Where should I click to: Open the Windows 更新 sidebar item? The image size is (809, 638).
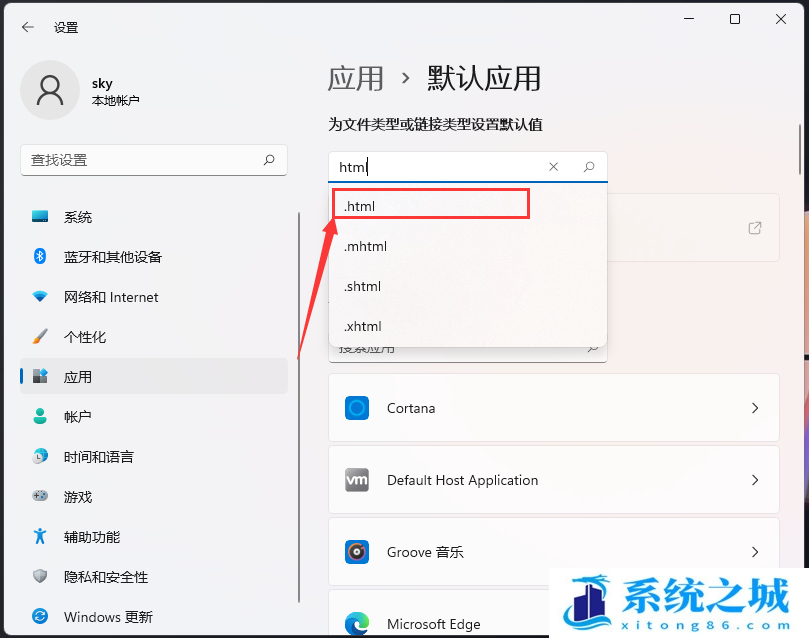pos(108,617)
